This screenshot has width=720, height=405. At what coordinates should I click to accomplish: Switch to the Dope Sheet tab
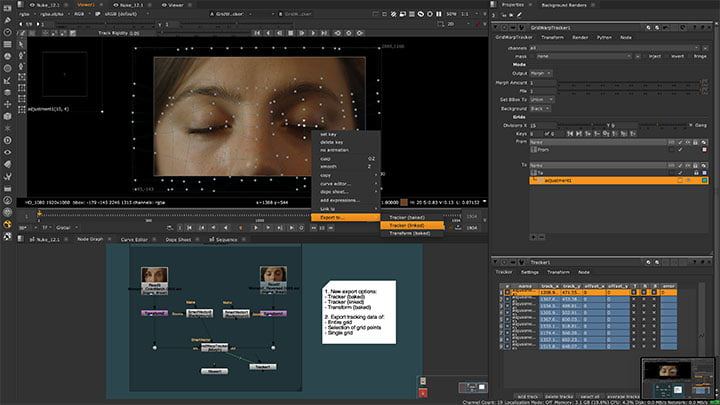177,240
